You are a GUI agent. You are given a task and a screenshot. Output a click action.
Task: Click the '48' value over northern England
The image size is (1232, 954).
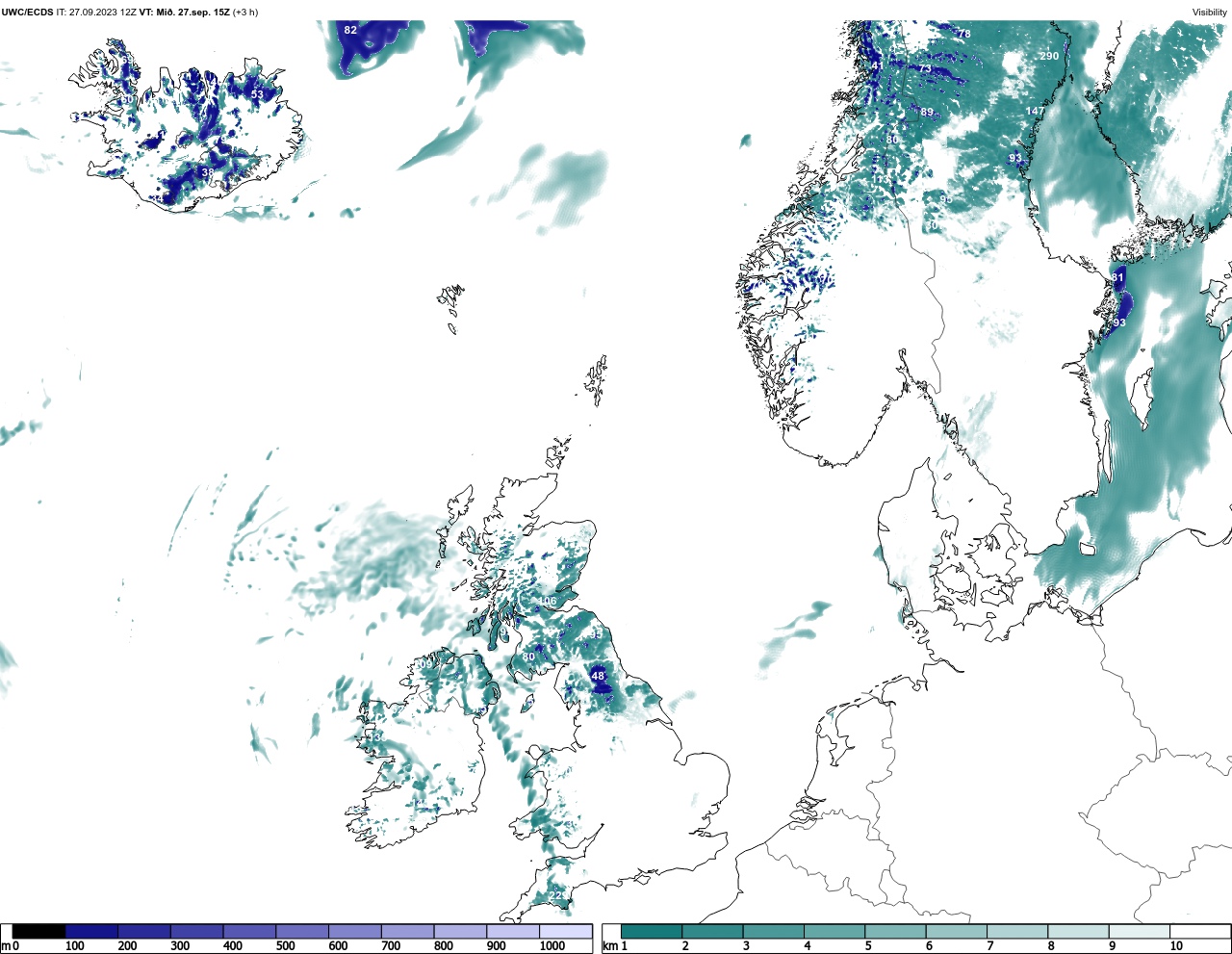click(x=598, y=676)
